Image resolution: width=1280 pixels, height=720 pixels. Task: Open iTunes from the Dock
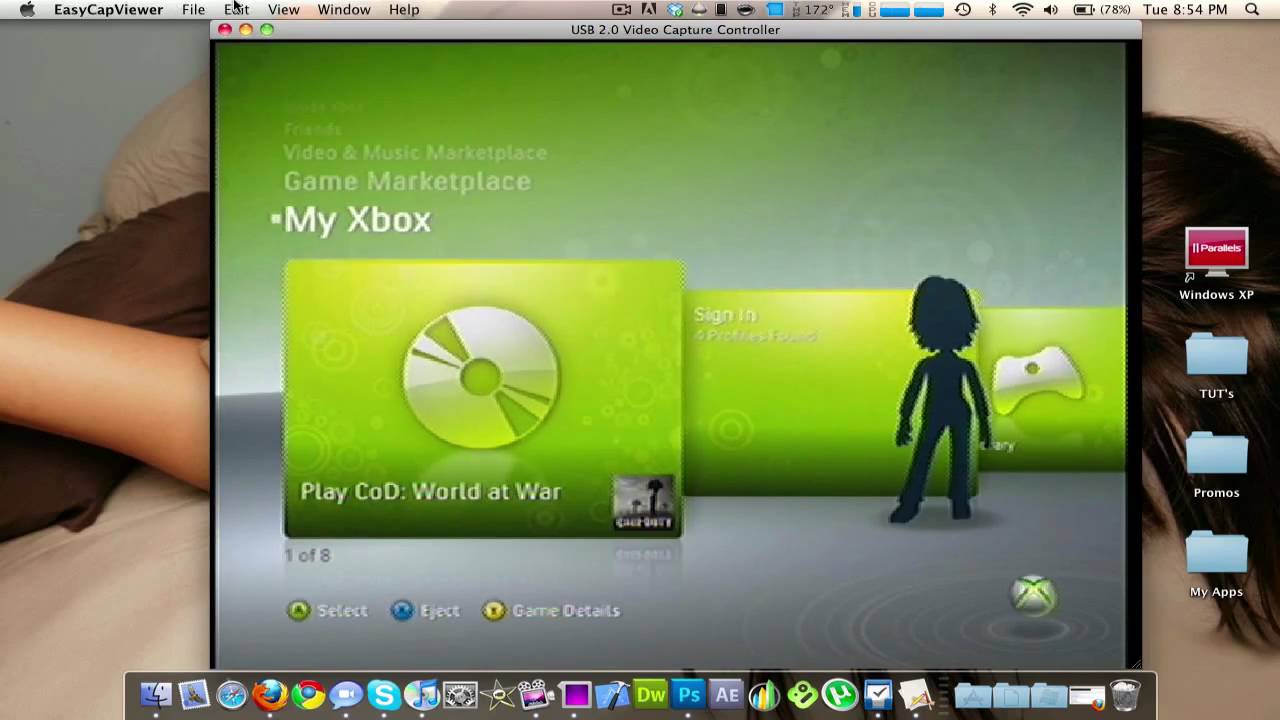[422, 693]
